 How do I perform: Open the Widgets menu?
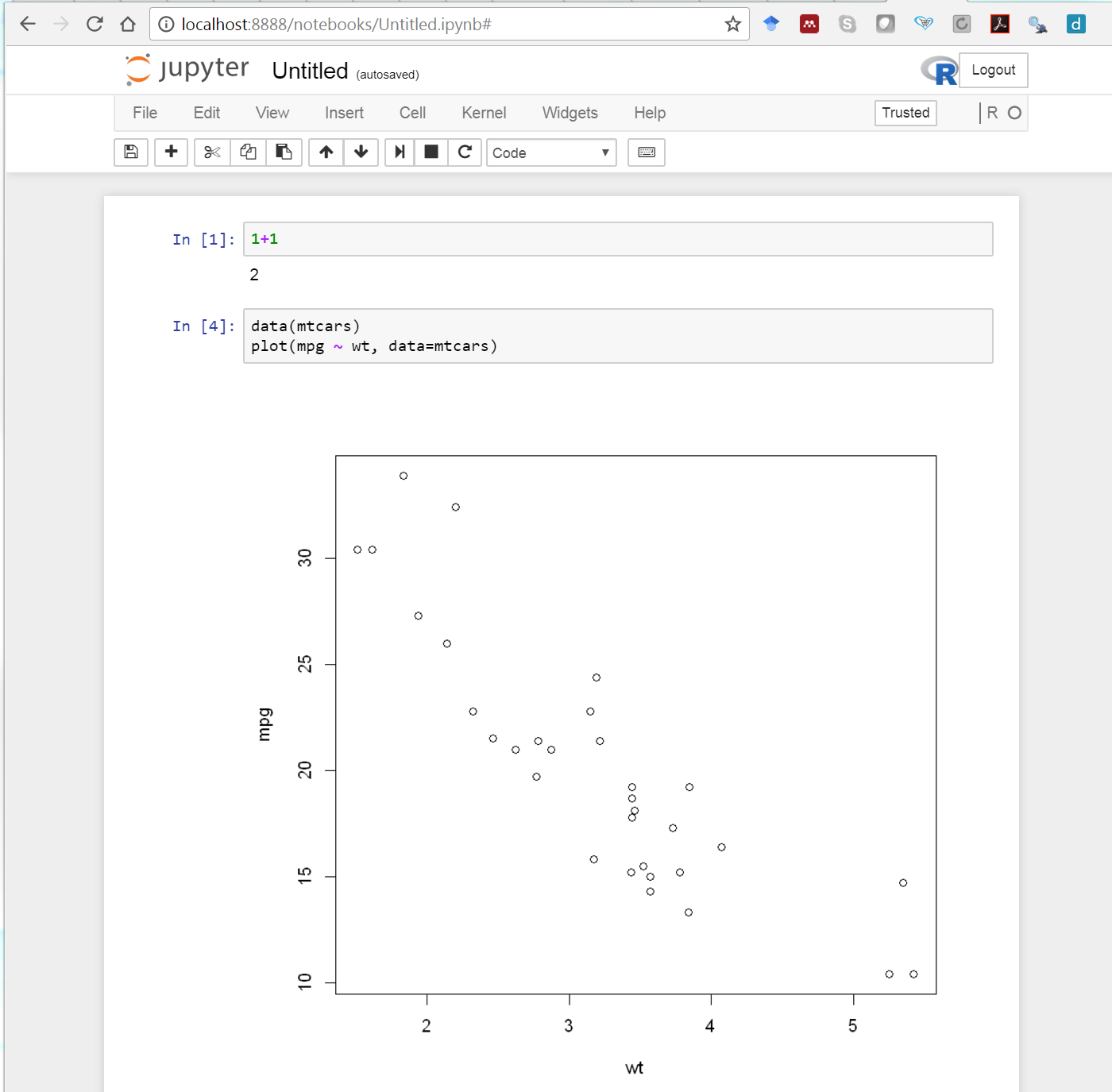point(570,113)
